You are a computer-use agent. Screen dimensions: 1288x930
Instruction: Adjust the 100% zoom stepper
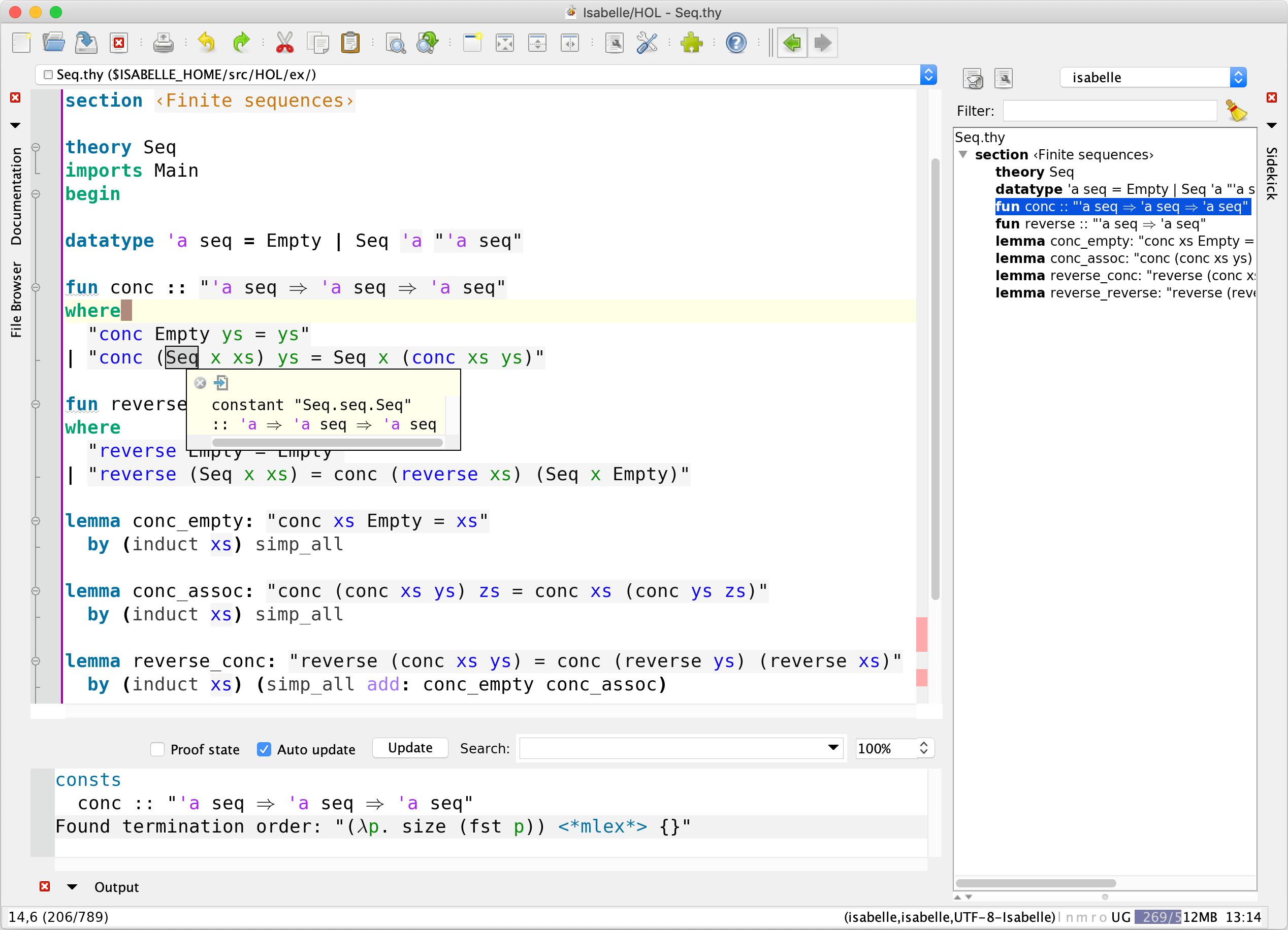(924, 748)
